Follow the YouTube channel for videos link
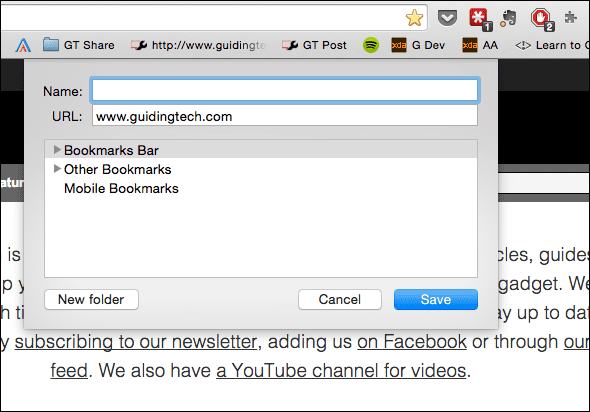This screenshot has height=412, width=590. point(341,371)
